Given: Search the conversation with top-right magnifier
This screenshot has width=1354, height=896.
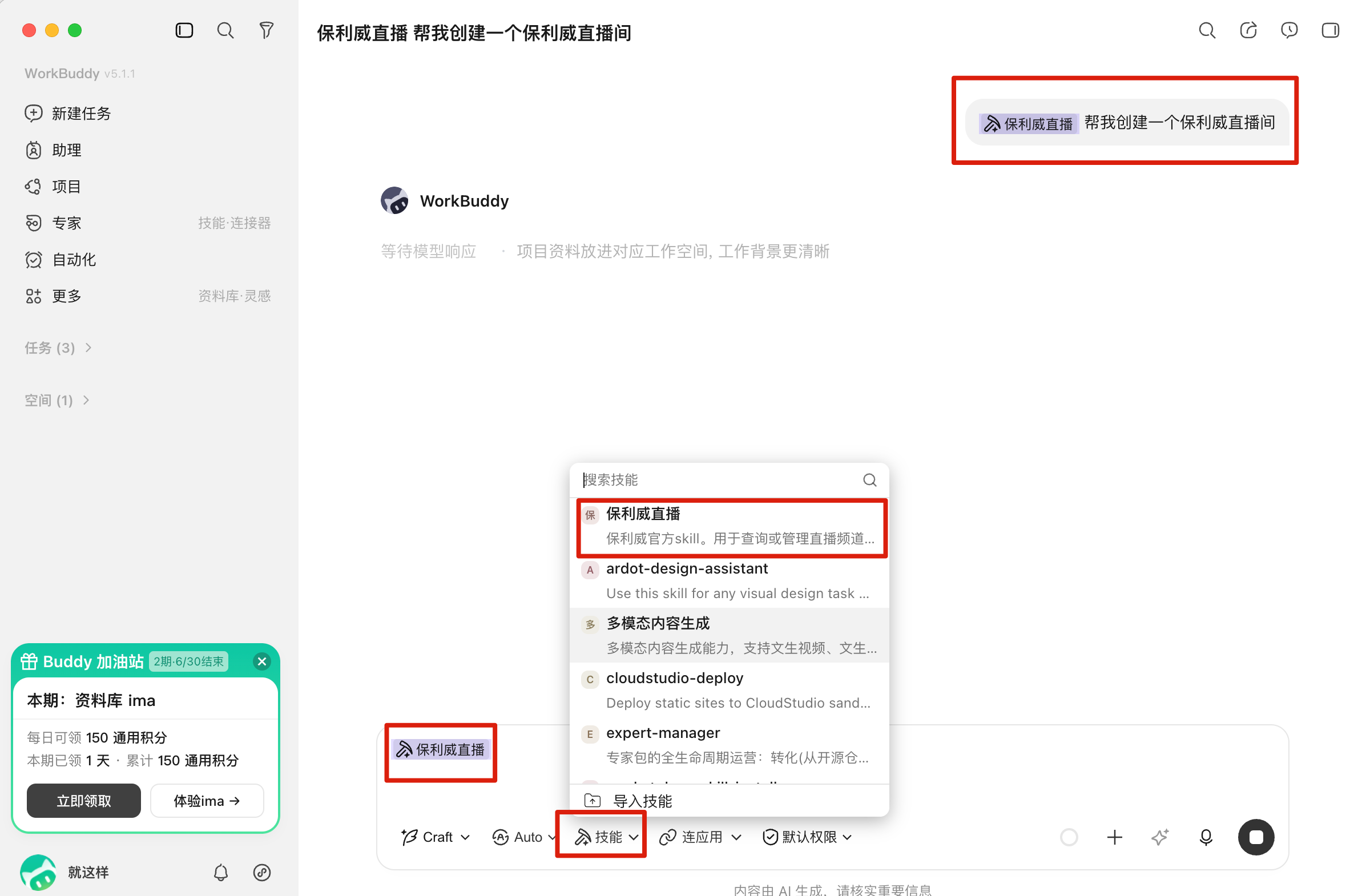Looking at the screenshot, I should tap(1207, 30).
